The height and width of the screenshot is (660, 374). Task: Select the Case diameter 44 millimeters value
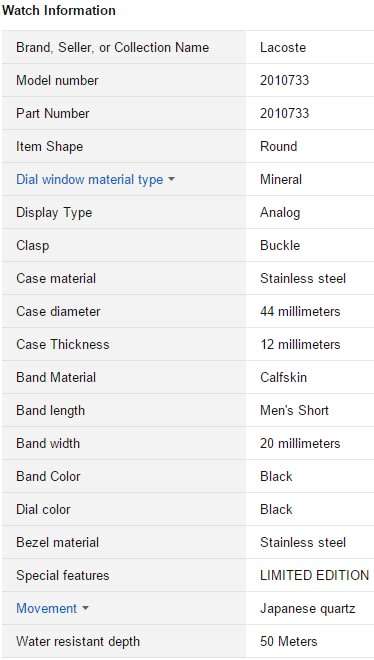(300, 311)
